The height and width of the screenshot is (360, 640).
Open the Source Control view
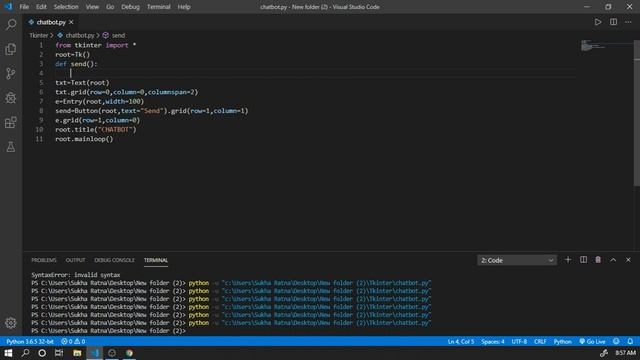[x=11, y=73]
